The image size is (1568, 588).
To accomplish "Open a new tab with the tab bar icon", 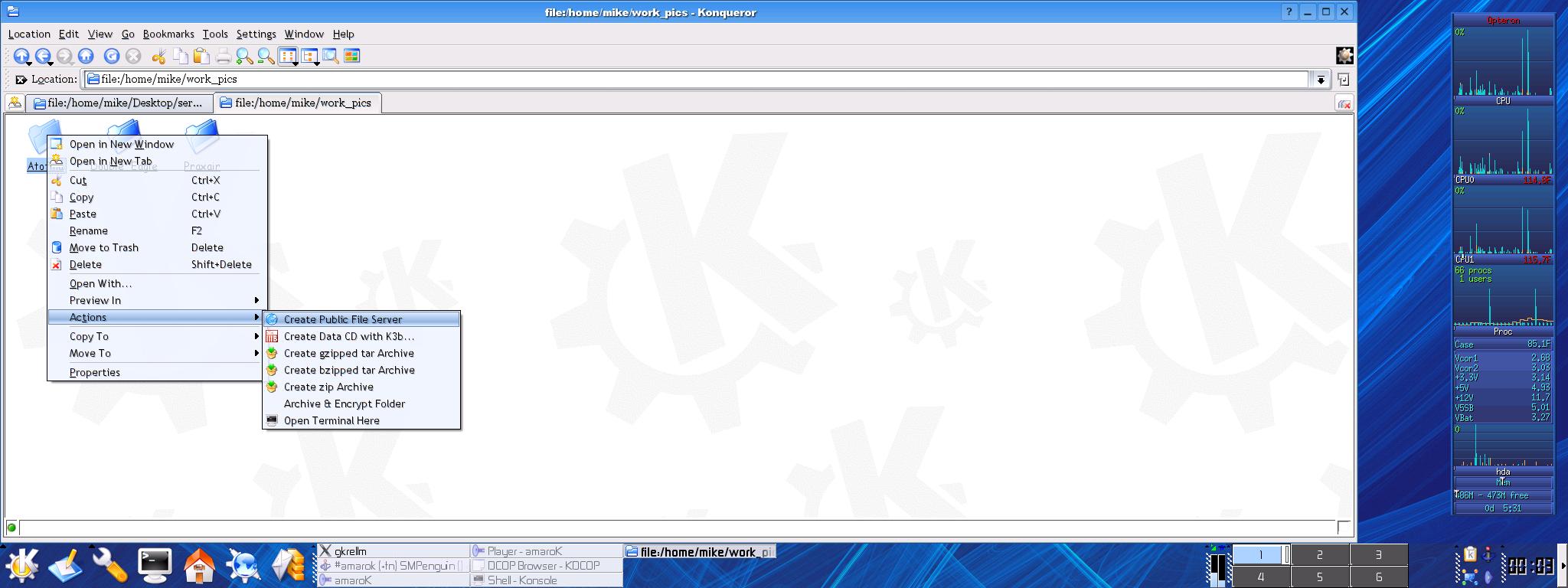I will (x=15, y=103).
